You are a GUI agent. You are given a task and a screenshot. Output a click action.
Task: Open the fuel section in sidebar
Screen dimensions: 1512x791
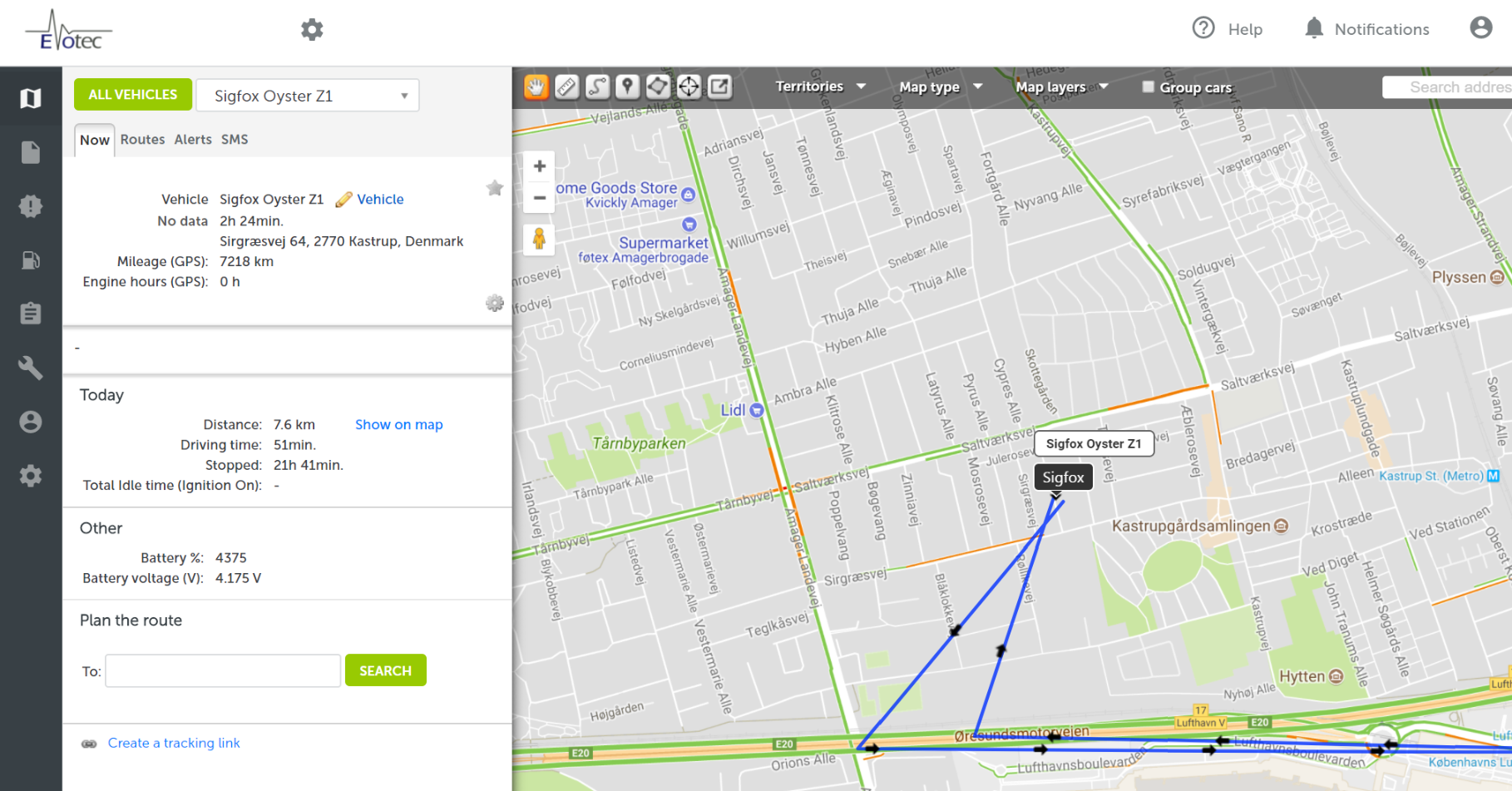pos(31,260)
